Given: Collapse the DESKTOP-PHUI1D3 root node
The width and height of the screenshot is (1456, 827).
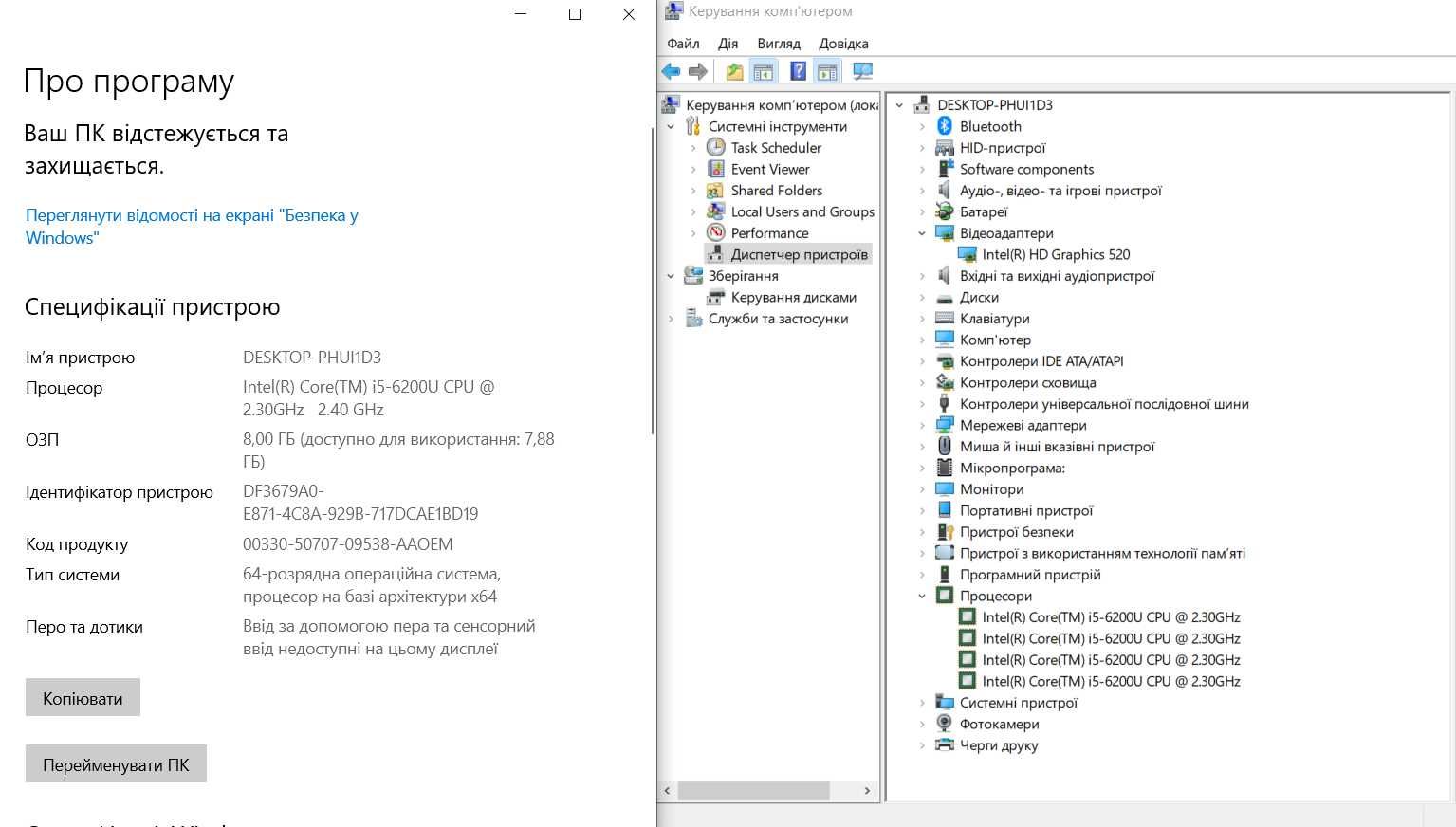Looking at the screenshot, I should pyautogui.click(x=899, y=105).
